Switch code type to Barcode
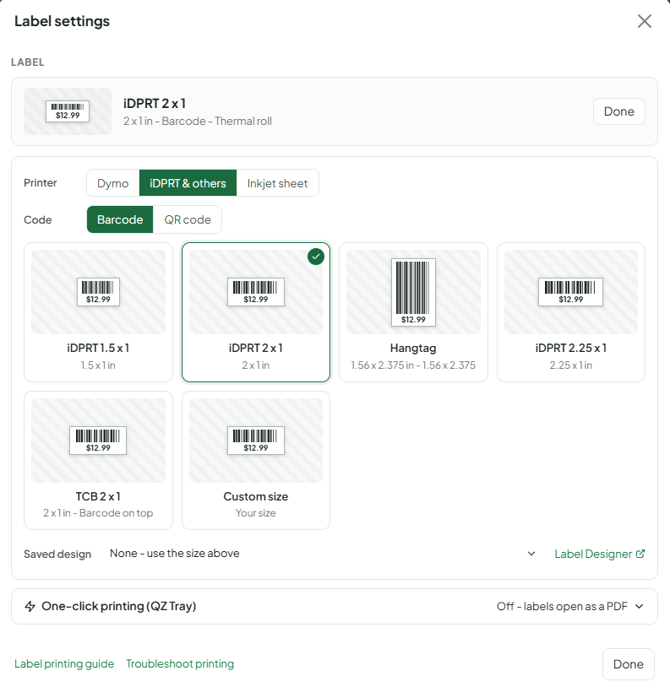 pos(120,220)
